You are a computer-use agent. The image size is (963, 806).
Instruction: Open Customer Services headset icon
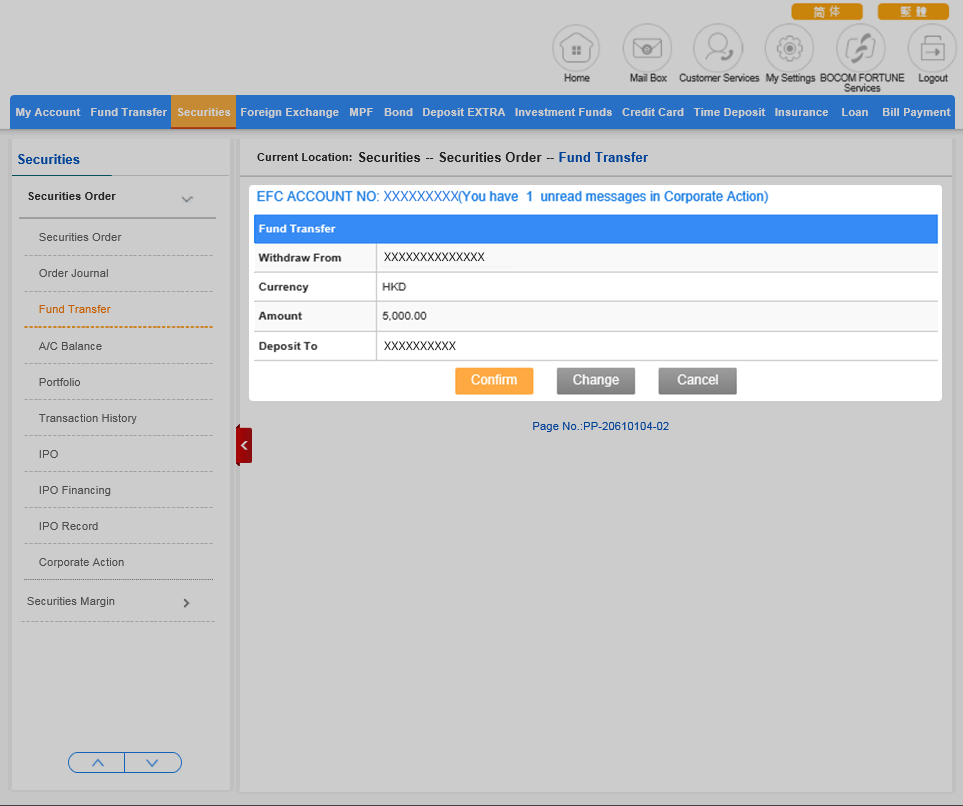718,48
